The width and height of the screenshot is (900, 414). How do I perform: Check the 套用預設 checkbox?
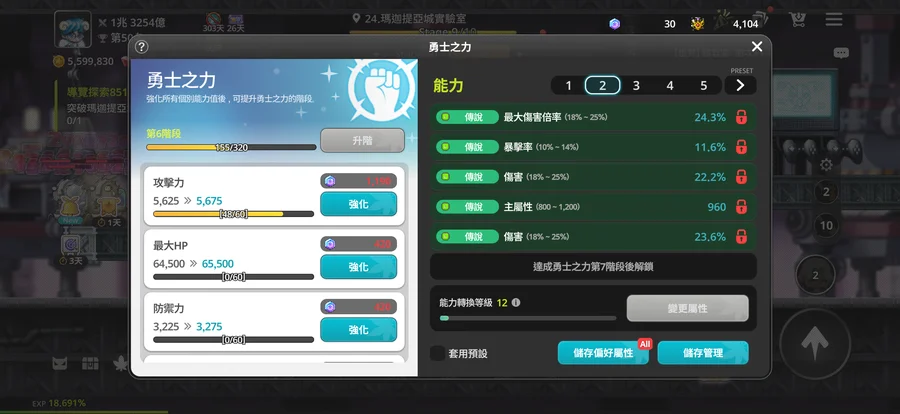[x=437, y=353]
